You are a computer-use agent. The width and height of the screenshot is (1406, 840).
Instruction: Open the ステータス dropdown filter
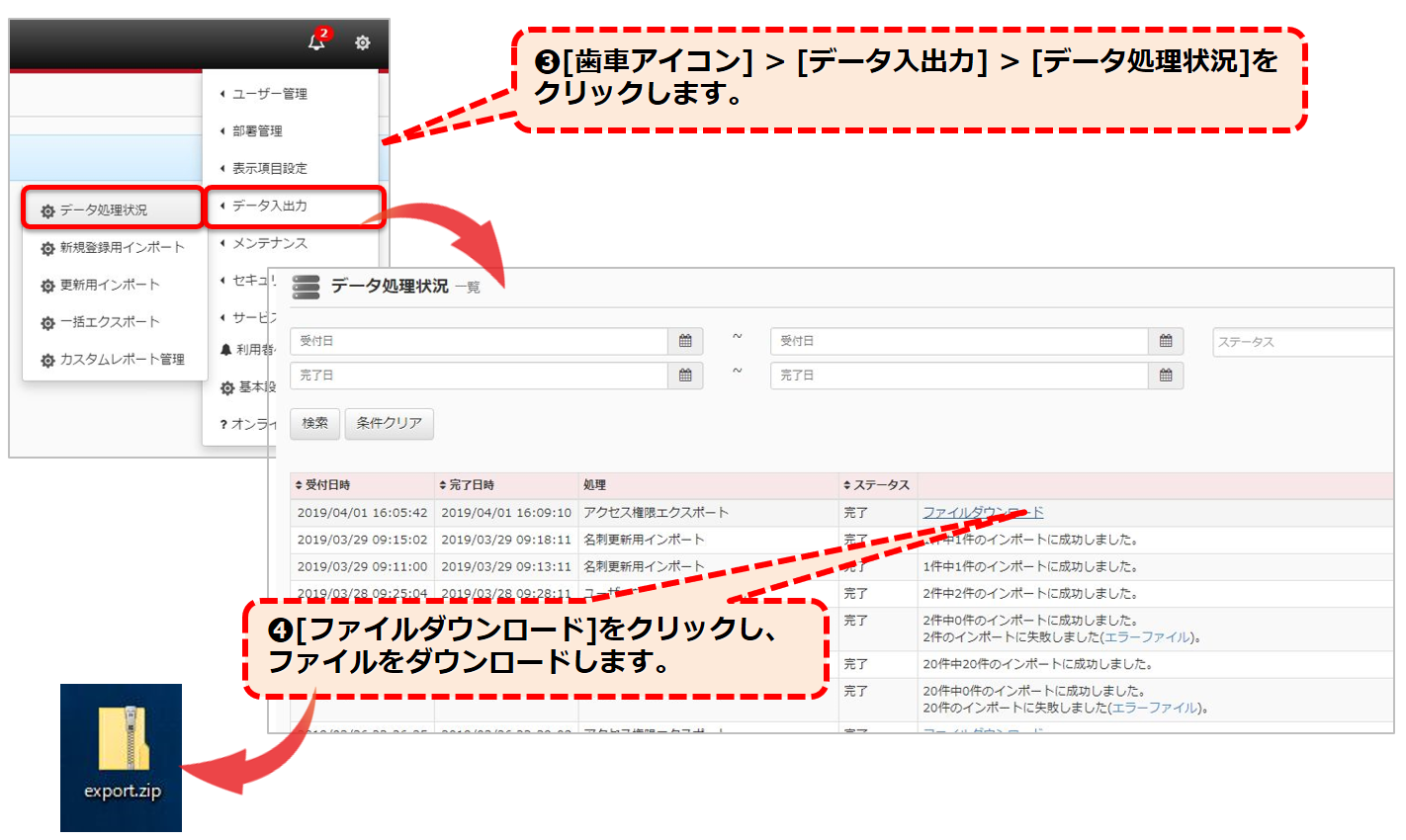(1302, 342)
